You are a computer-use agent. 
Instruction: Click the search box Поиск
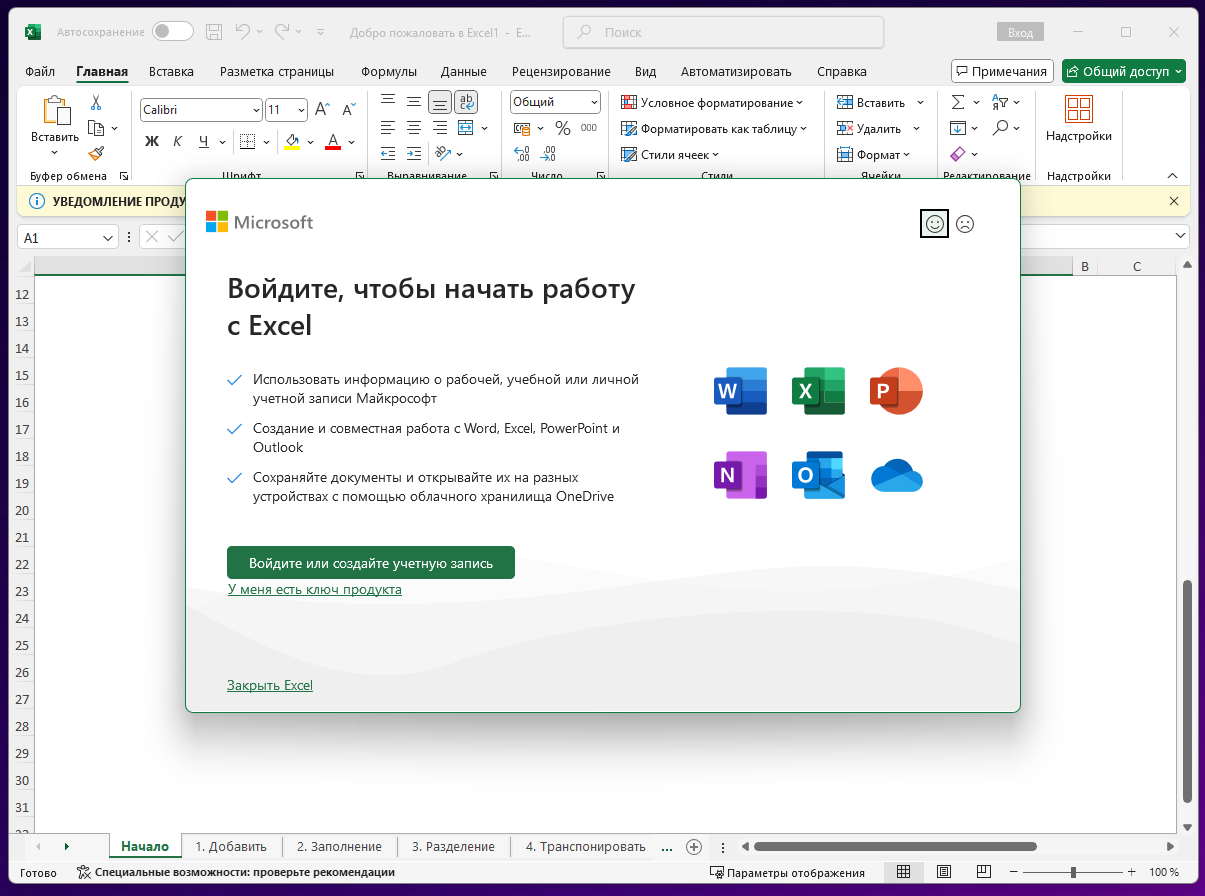tap(723, 32)
